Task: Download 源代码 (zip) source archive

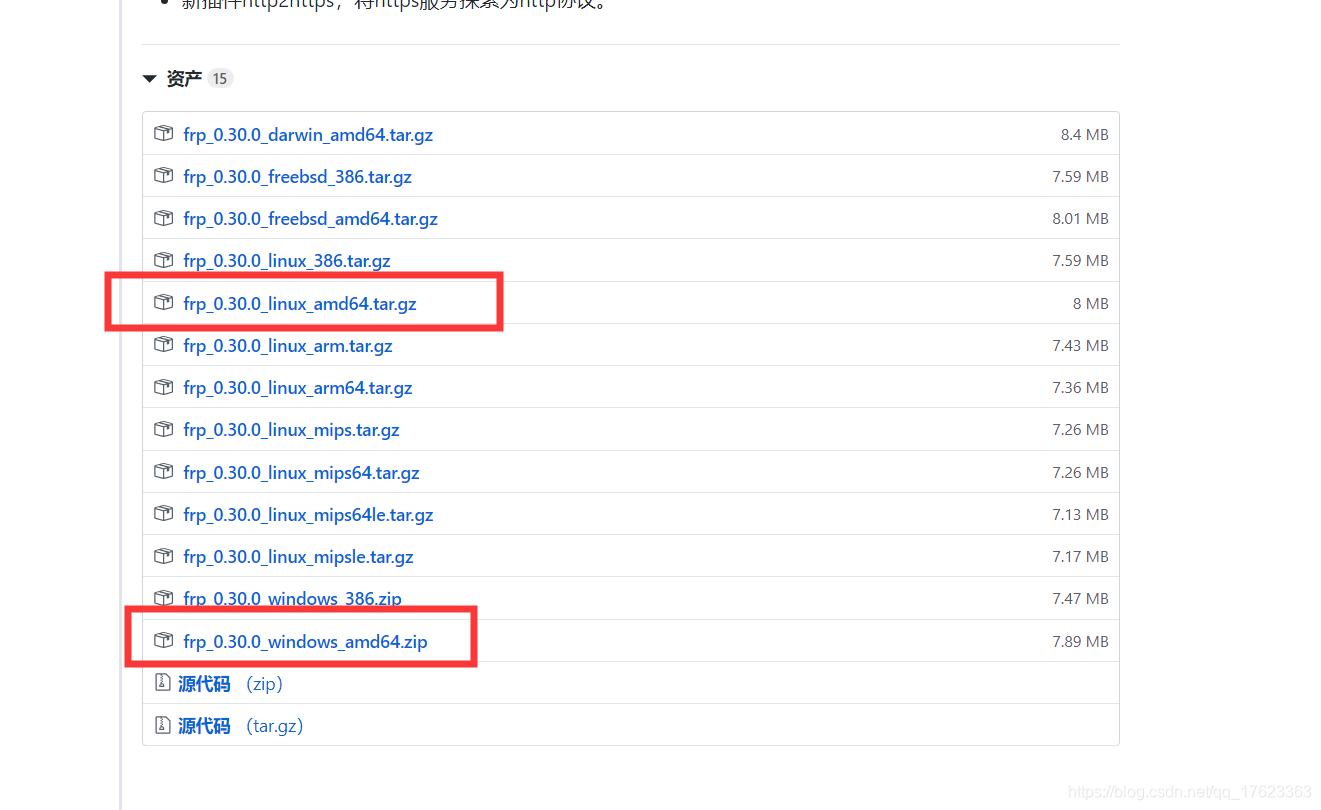Action: pyautogui.click(x=231, y=683)
